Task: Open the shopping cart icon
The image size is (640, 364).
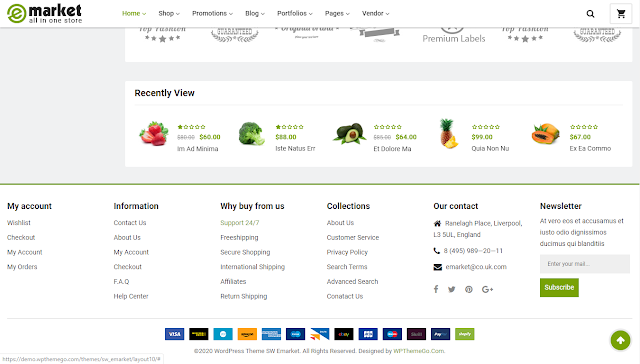Action: pos(621,14)
